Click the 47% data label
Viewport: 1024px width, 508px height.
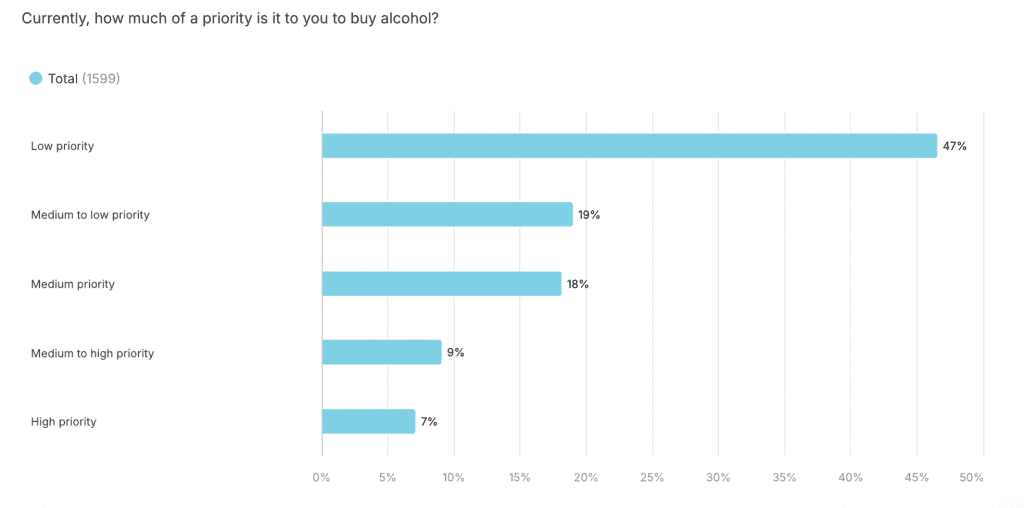pyautogui.click(x=955, y=146)
